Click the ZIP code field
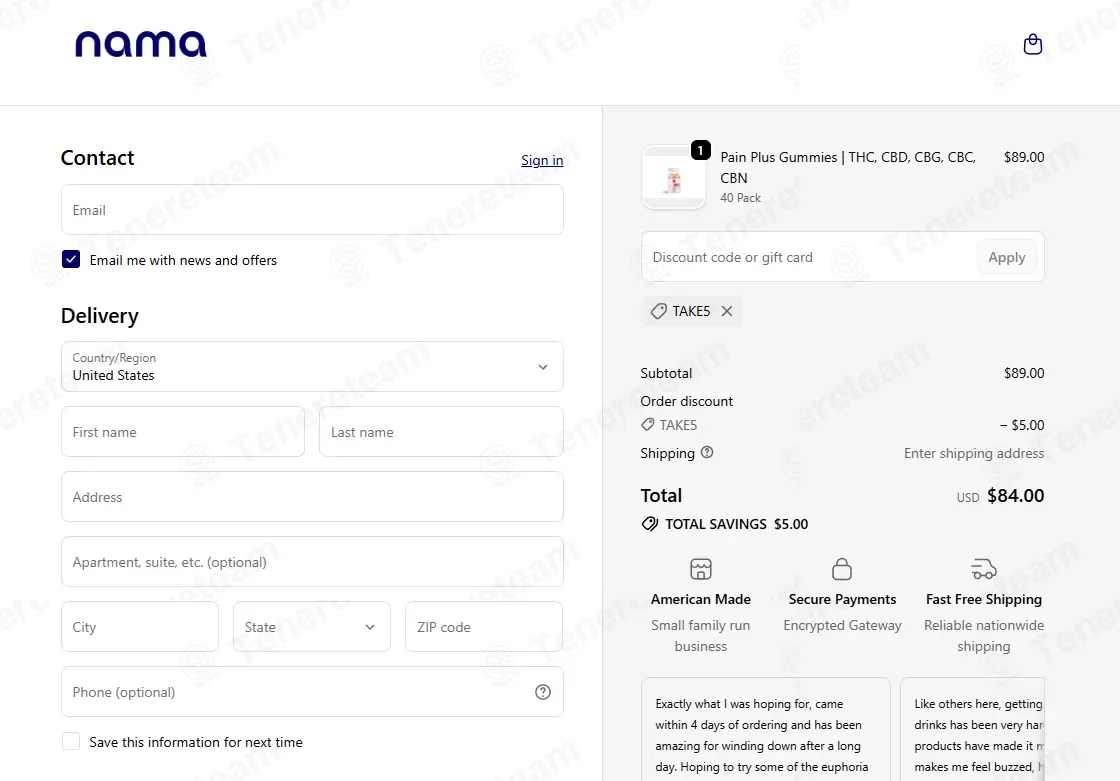The height and width of the screenshot is (781, 1120). click(x=484, y=627)
